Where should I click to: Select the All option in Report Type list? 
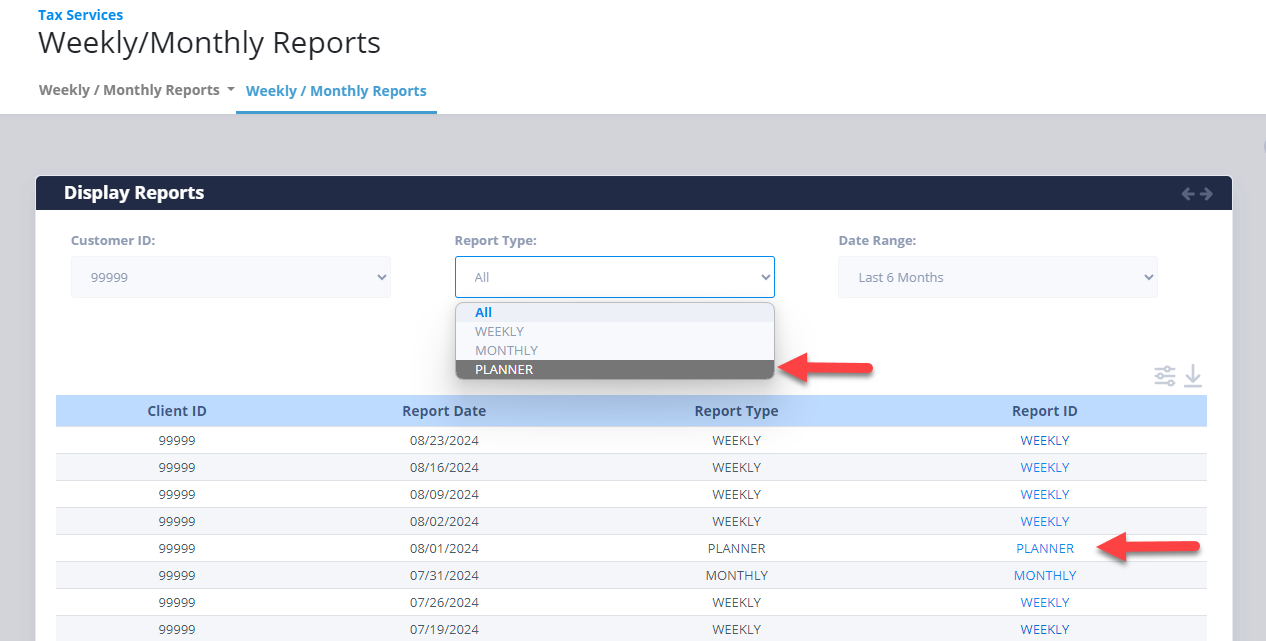pyautogui.click(x=484, y=312)
